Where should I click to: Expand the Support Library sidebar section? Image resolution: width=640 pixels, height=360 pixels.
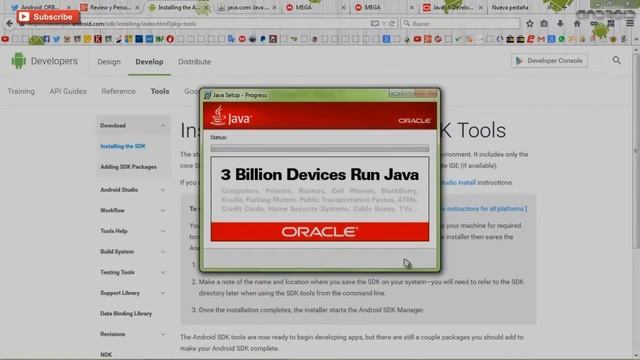click(x=163, y=293)
